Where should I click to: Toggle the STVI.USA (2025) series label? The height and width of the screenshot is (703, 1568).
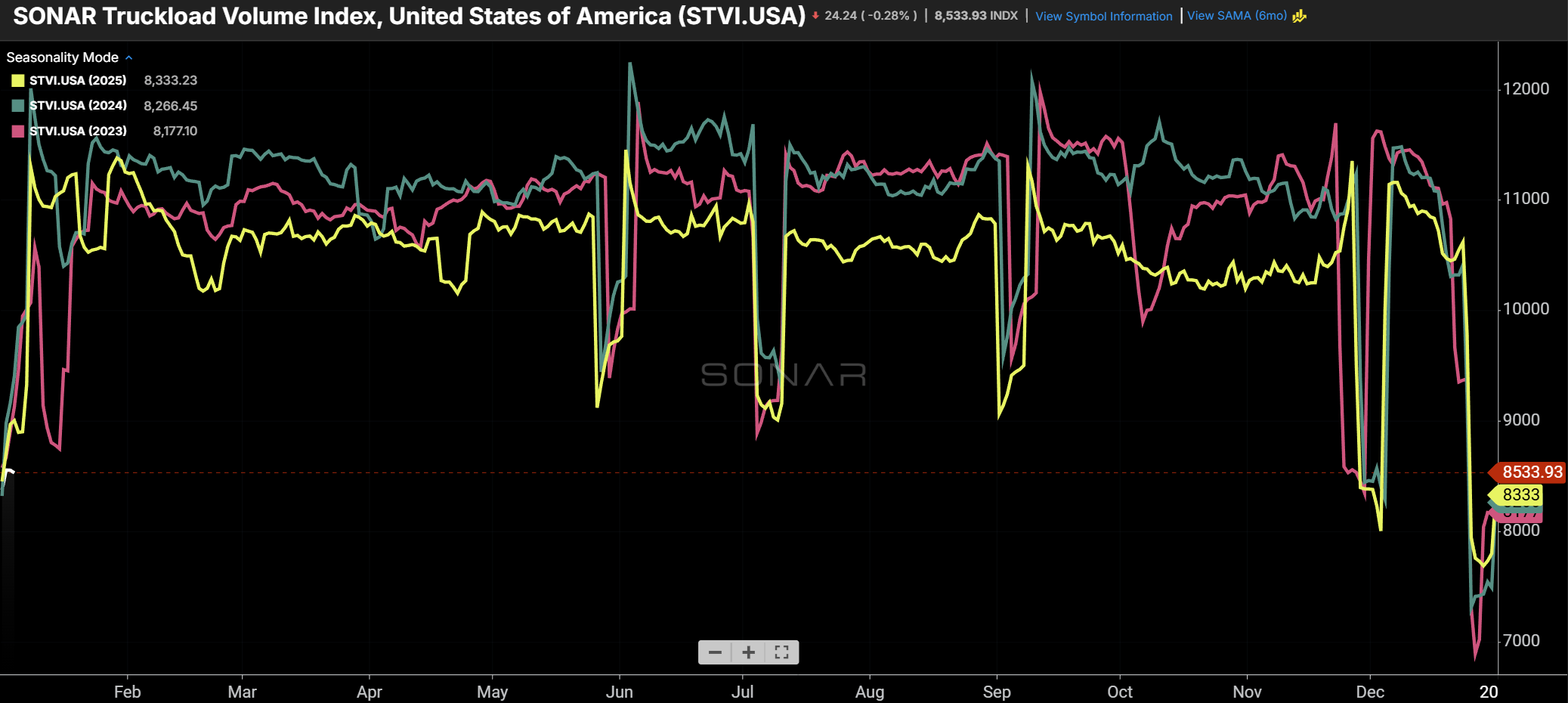coord(78,80)
